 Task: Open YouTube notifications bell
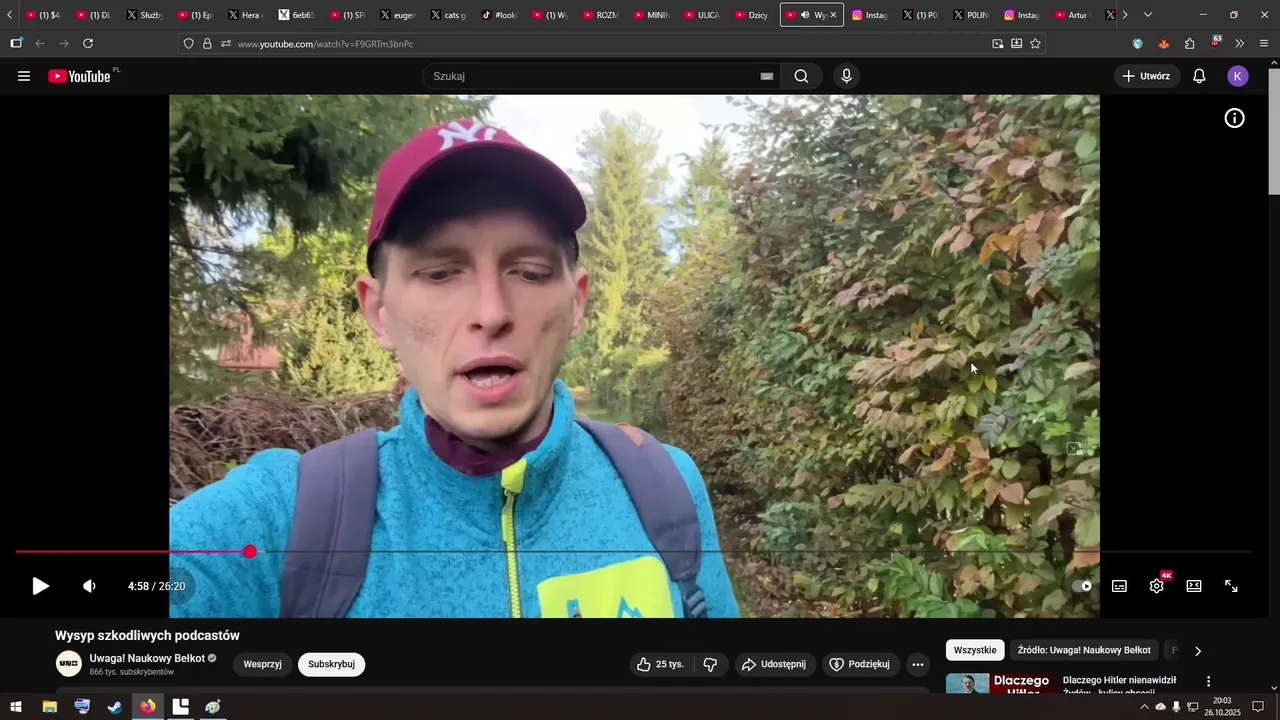coord(1199,76)
